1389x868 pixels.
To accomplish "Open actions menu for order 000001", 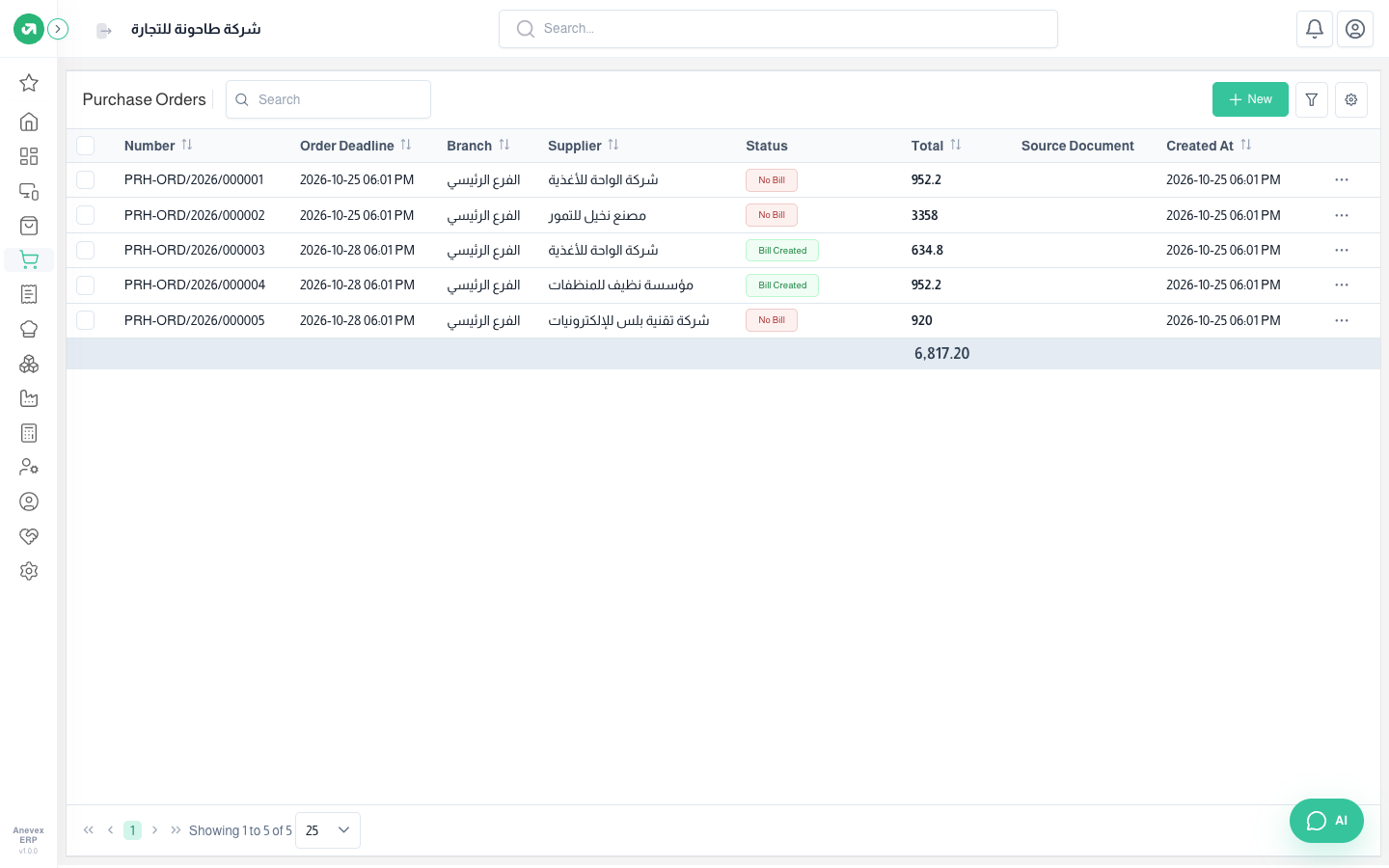I will point(1342,180).
